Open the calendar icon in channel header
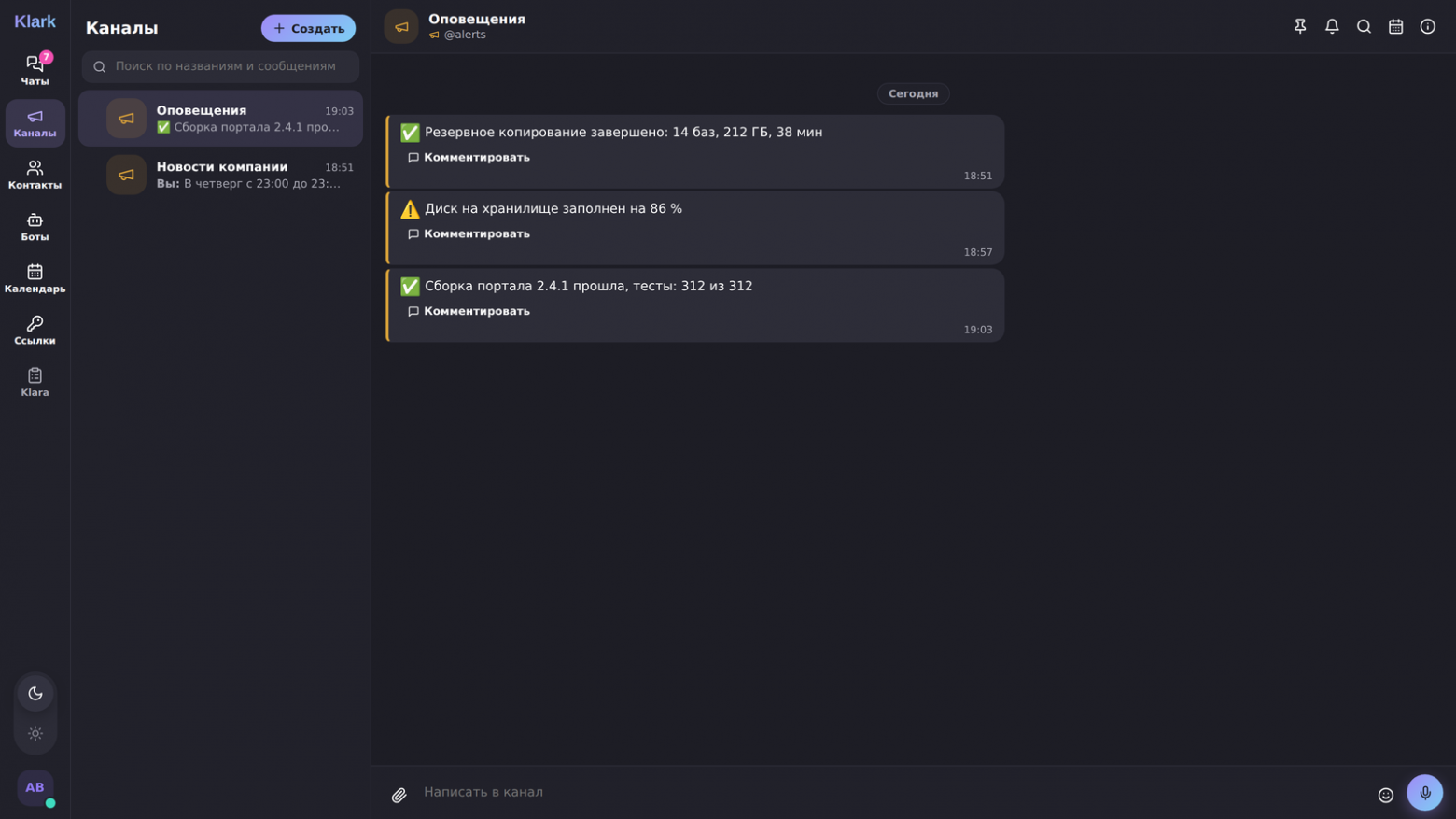 pos(1395,26)
